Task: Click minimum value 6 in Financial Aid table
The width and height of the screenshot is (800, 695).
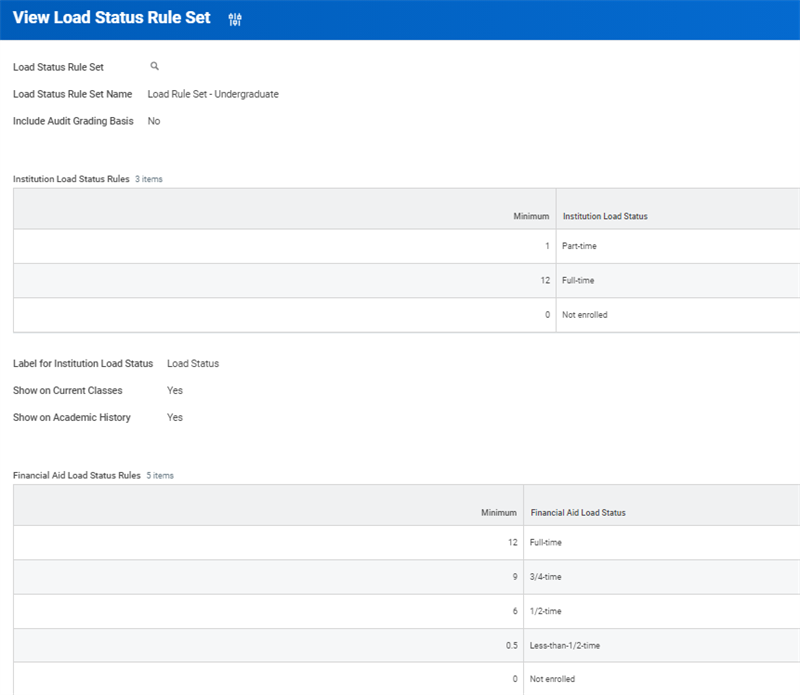Action: [x=515, y=611]
